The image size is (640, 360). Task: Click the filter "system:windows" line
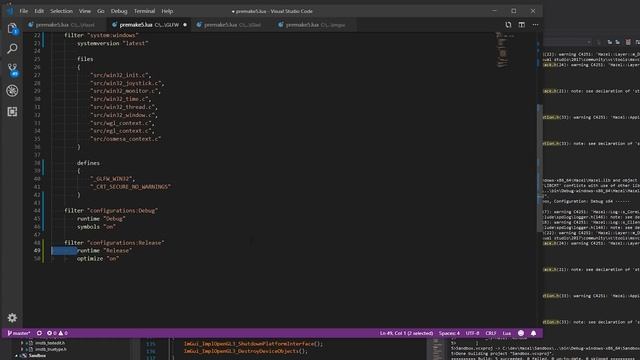coord(101,35)
